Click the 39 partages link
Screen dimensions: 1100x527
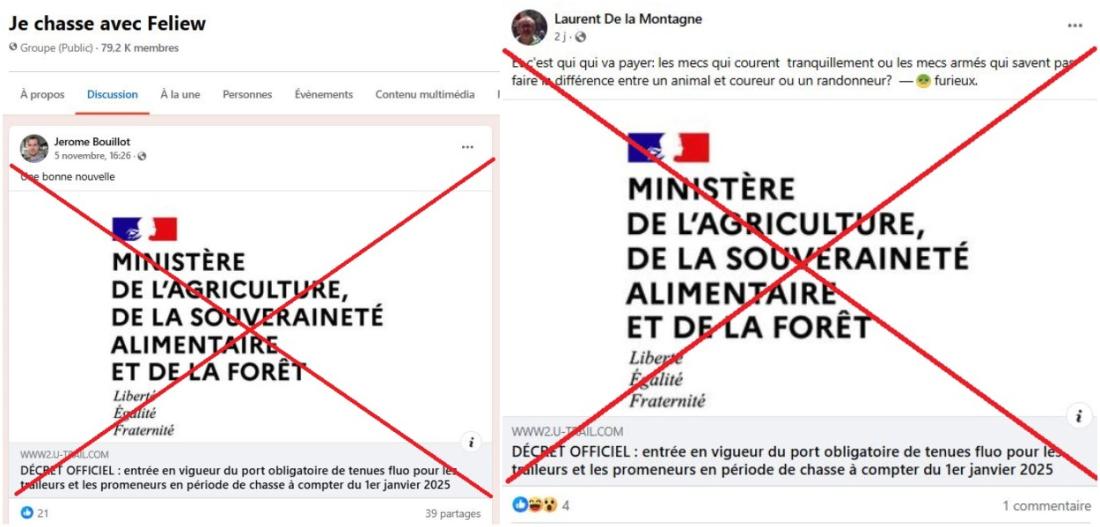[453, 514]
